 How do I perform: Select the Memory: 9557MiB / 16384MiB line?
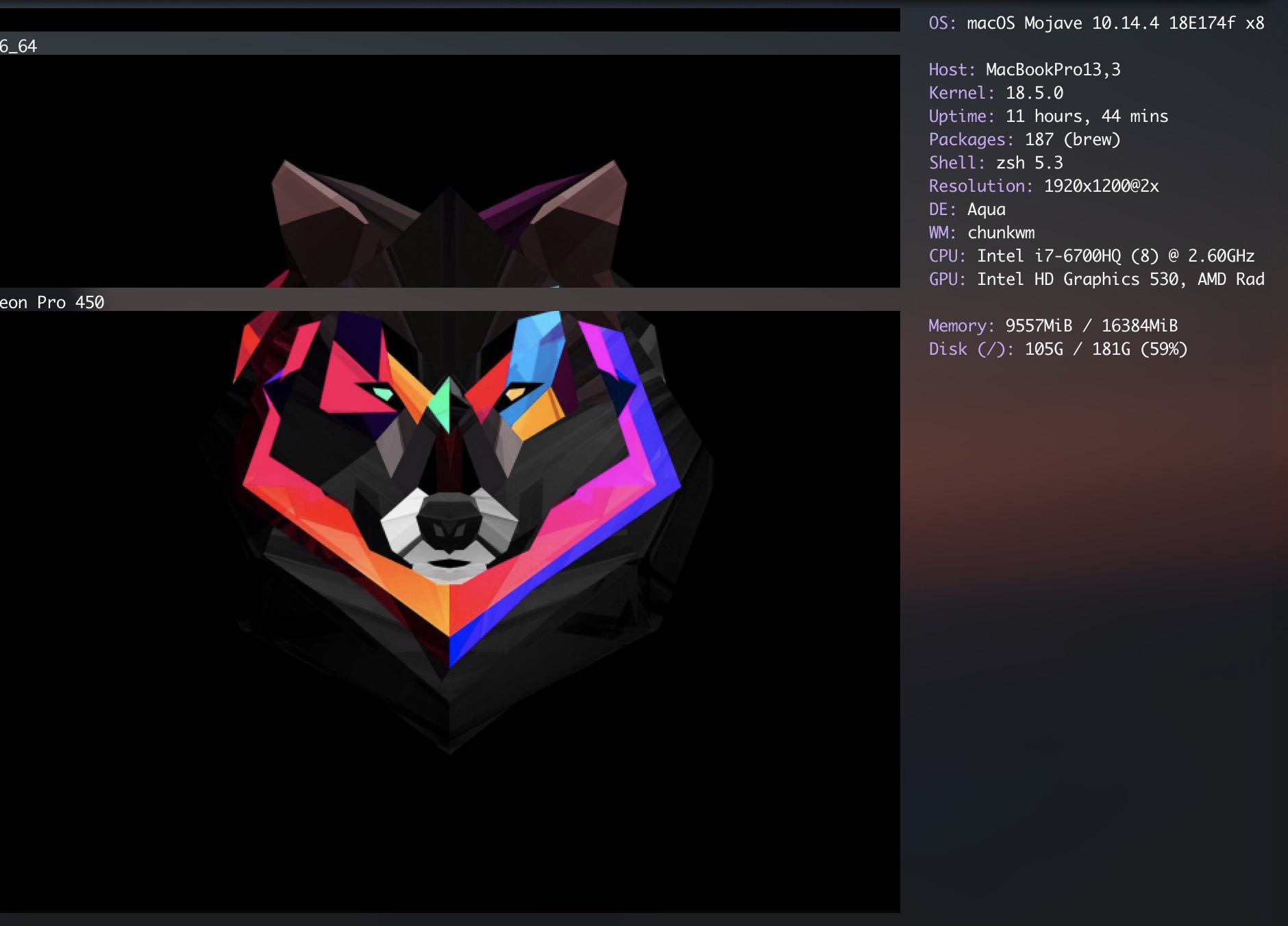point(1053,326)
